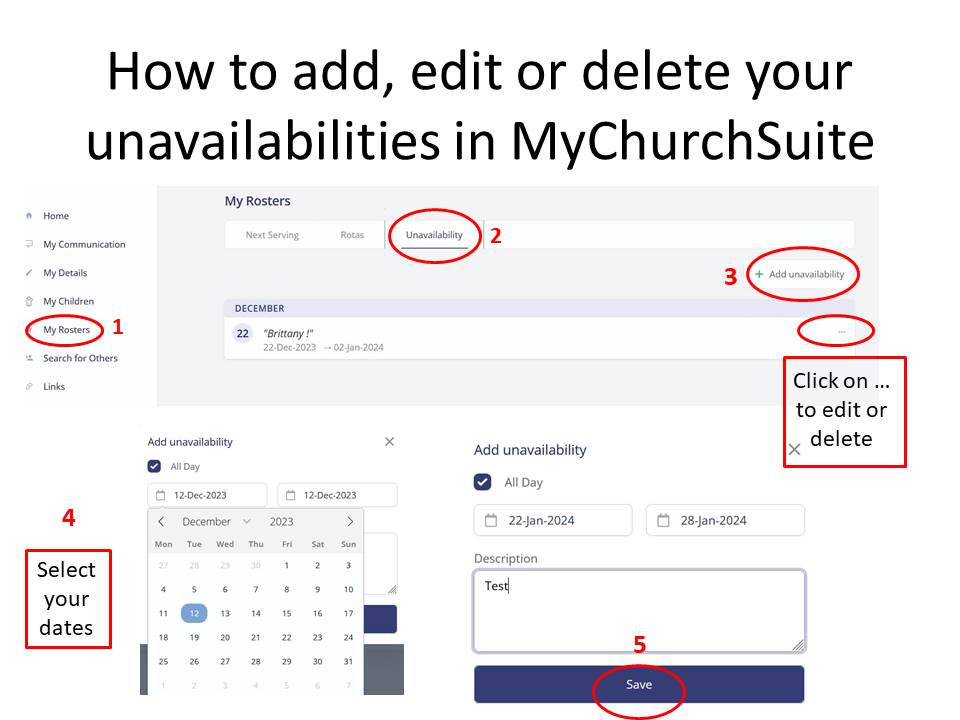Click the Home house icon
The image size is (960, 720).
click(29, 216)
